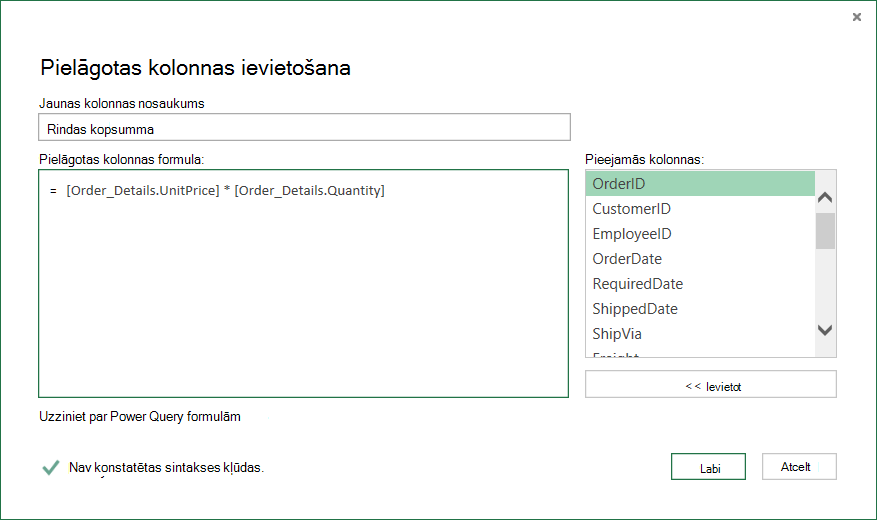This screenshot has height=520, width=877.
Task: Click the column list scrollbar thumb
Action: (x=825, y=230)
